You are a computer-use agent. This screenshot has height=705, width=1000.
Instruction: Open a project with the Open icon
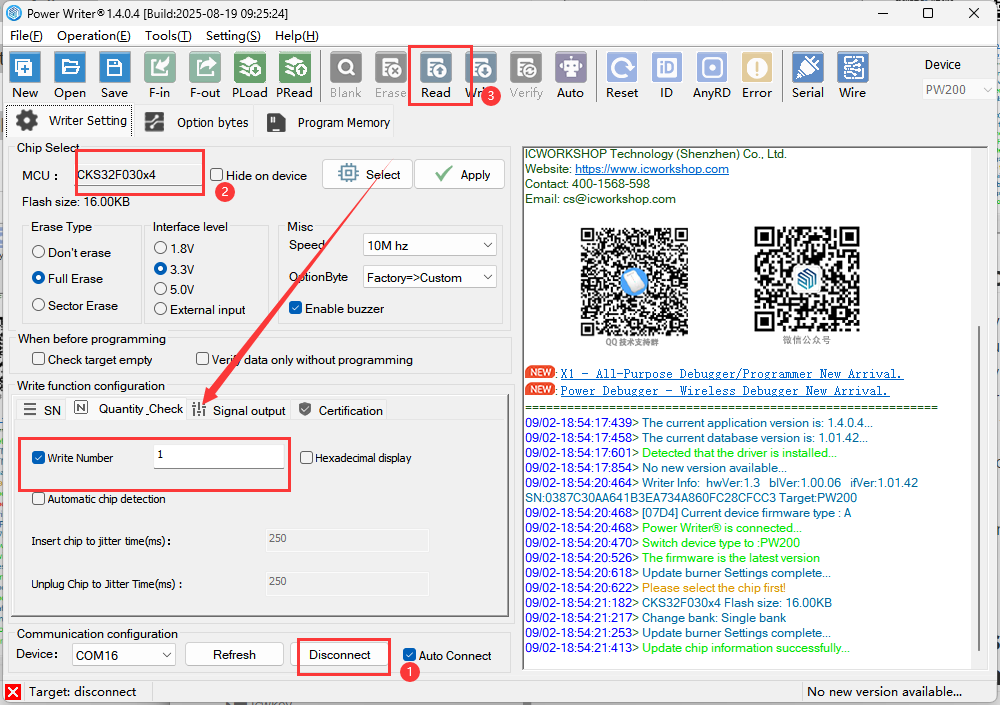pos(70,75)
